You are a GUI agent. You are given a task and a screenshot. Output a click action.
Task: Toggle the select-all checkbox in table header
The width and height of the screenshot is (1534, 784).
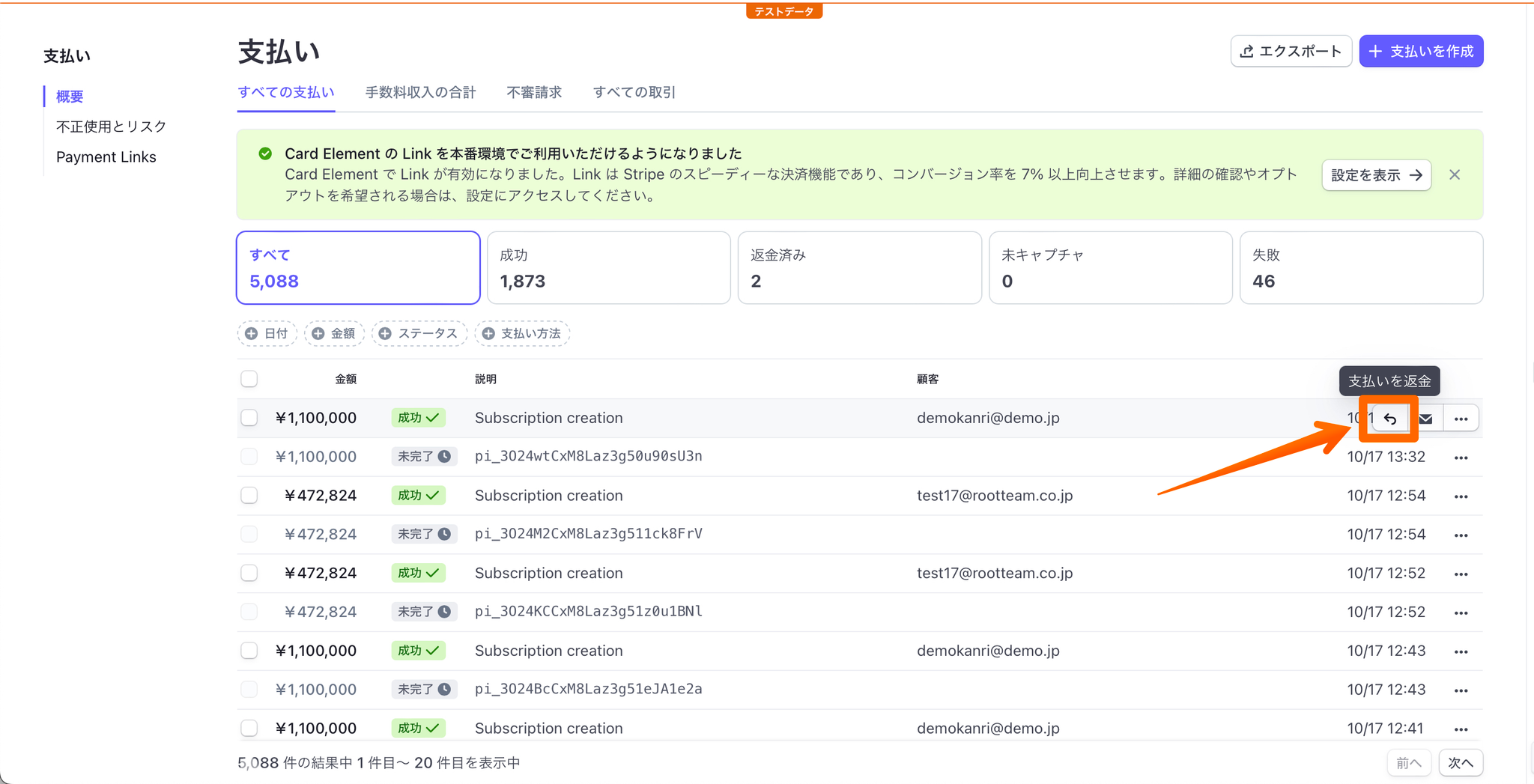click(x=249, y=379)
